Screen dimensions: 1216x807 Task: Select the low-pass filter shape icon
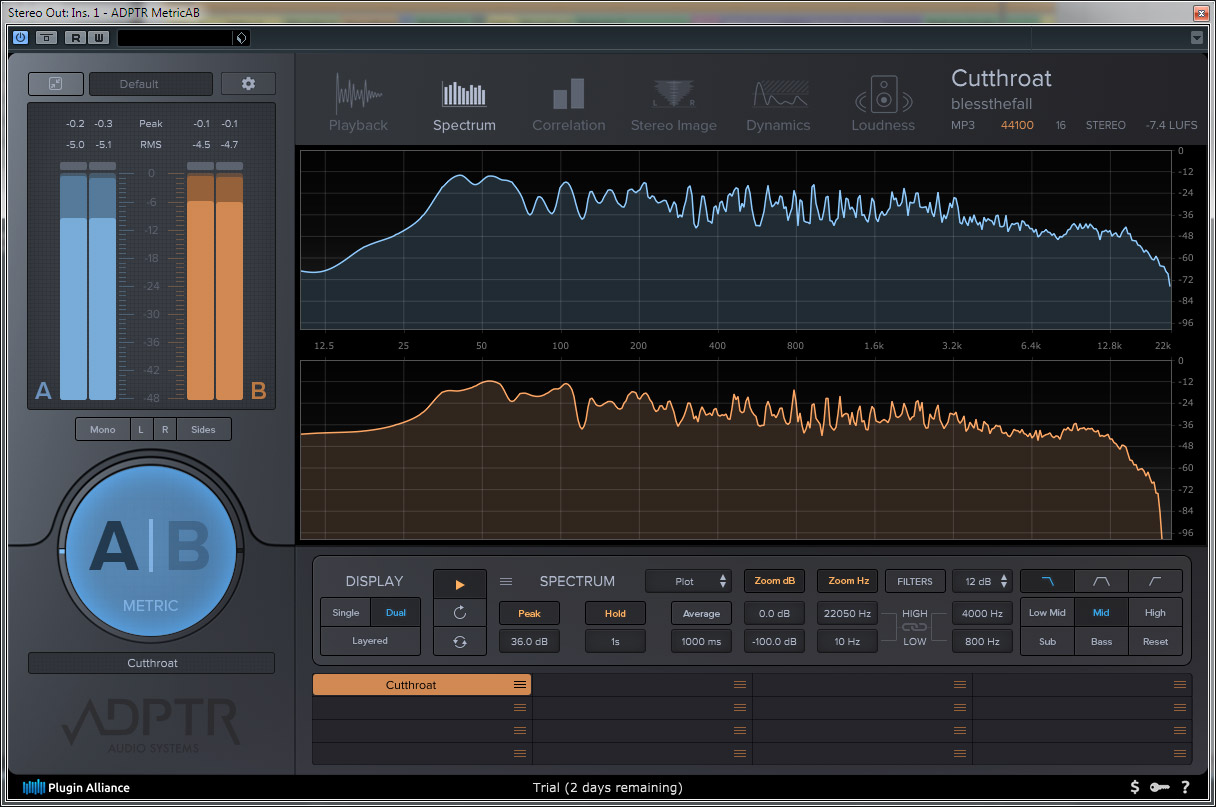(1047, 581)
